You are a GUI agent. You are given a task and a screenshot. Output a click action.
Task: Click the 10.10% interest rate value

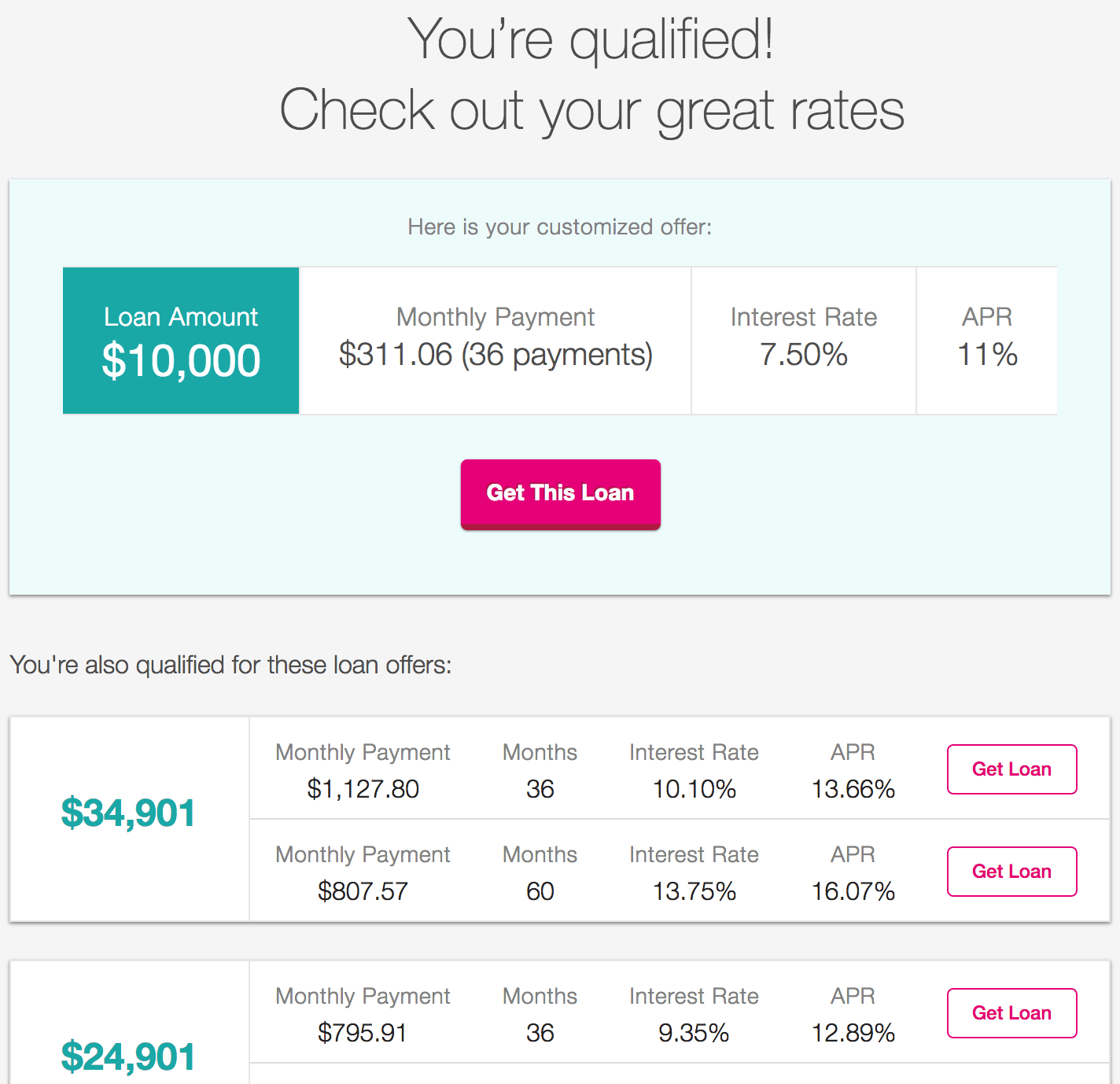tap(694, 789)
